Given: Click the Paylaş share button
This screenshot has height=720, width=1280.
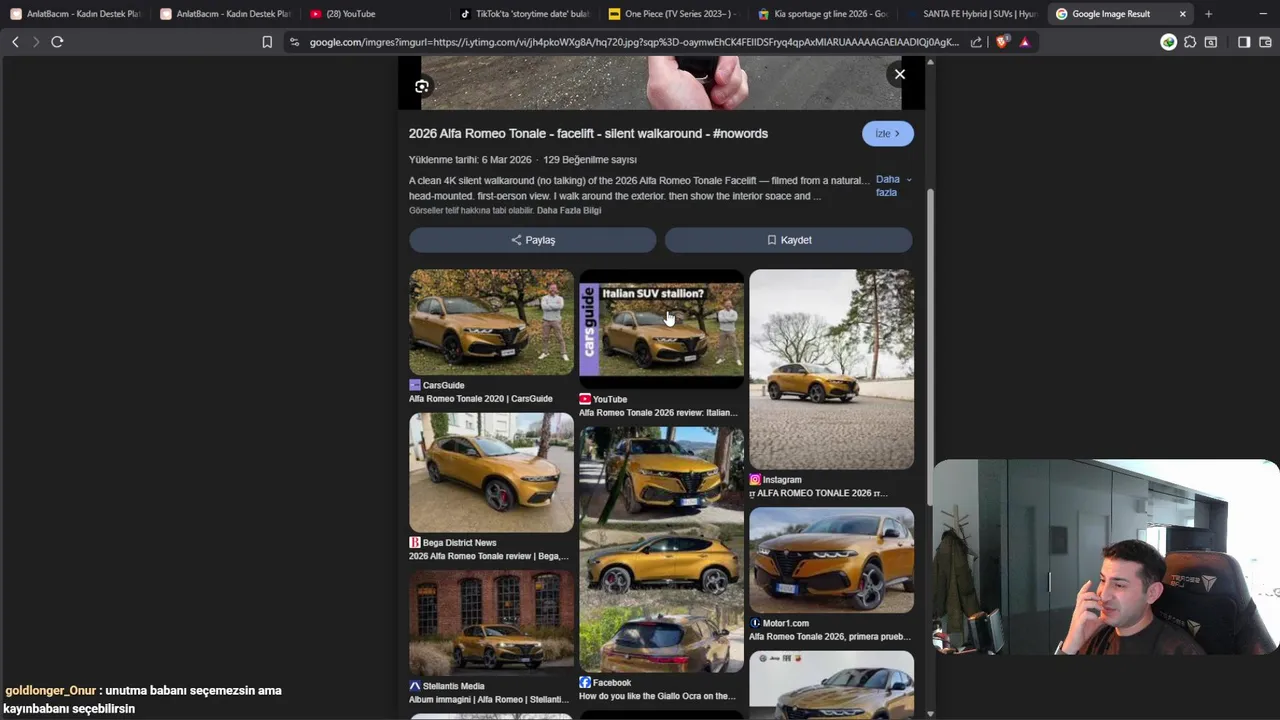Looking at the screenshot, I should click(533, 240).
